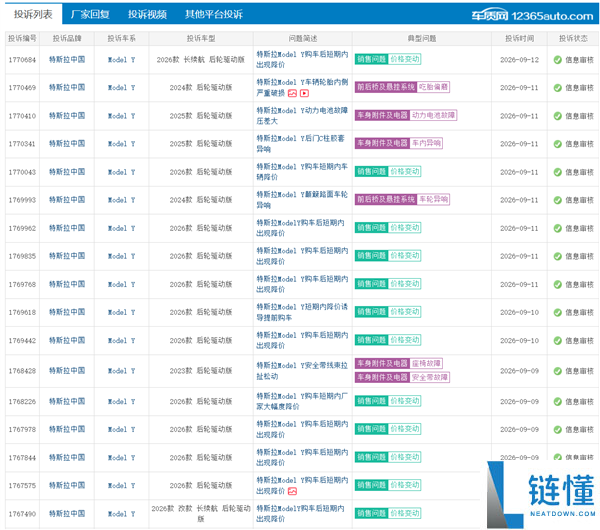Screen dimensions: 600x530
Task: Open complaint about 动力电池故障压差大
Action: [302, 116]
